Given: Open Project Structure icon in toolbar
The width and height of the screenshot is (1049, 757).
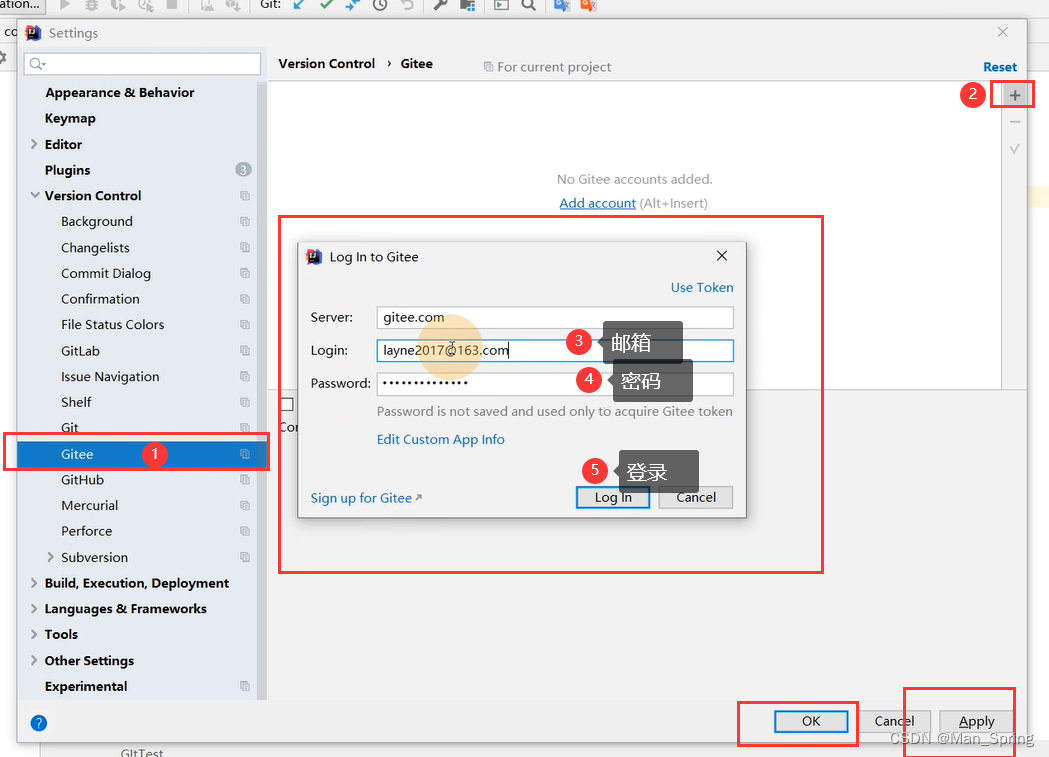Looking at the screenshot, I should click(468, 5).
